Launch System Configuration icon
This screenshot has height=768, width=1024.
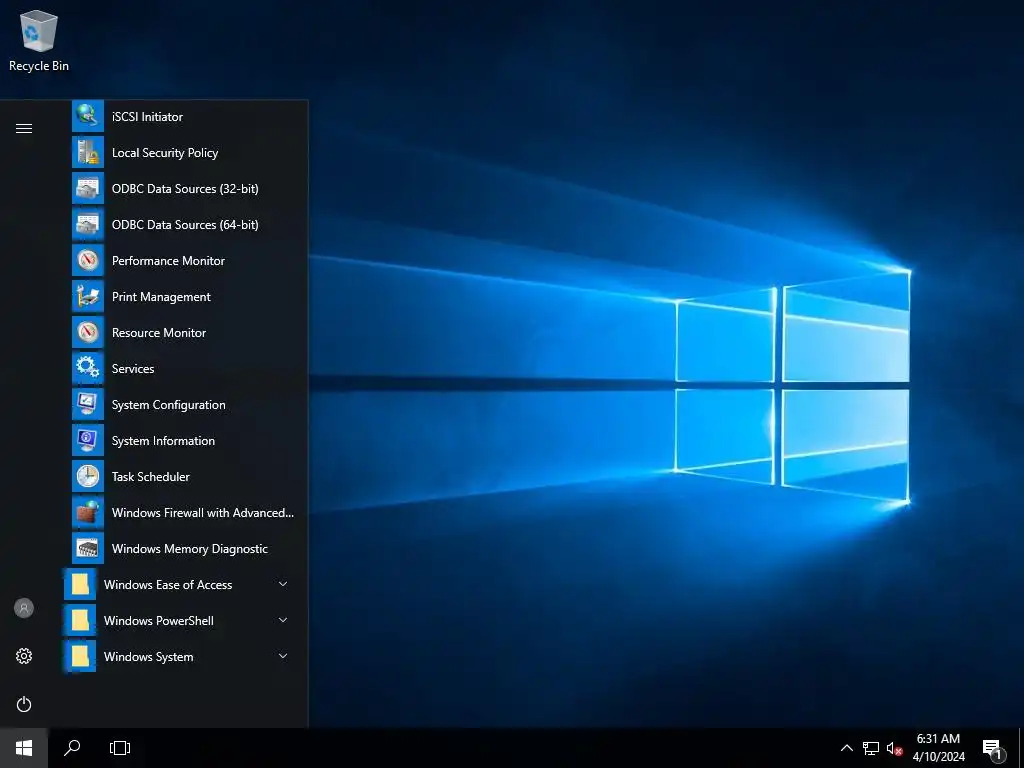88,404
